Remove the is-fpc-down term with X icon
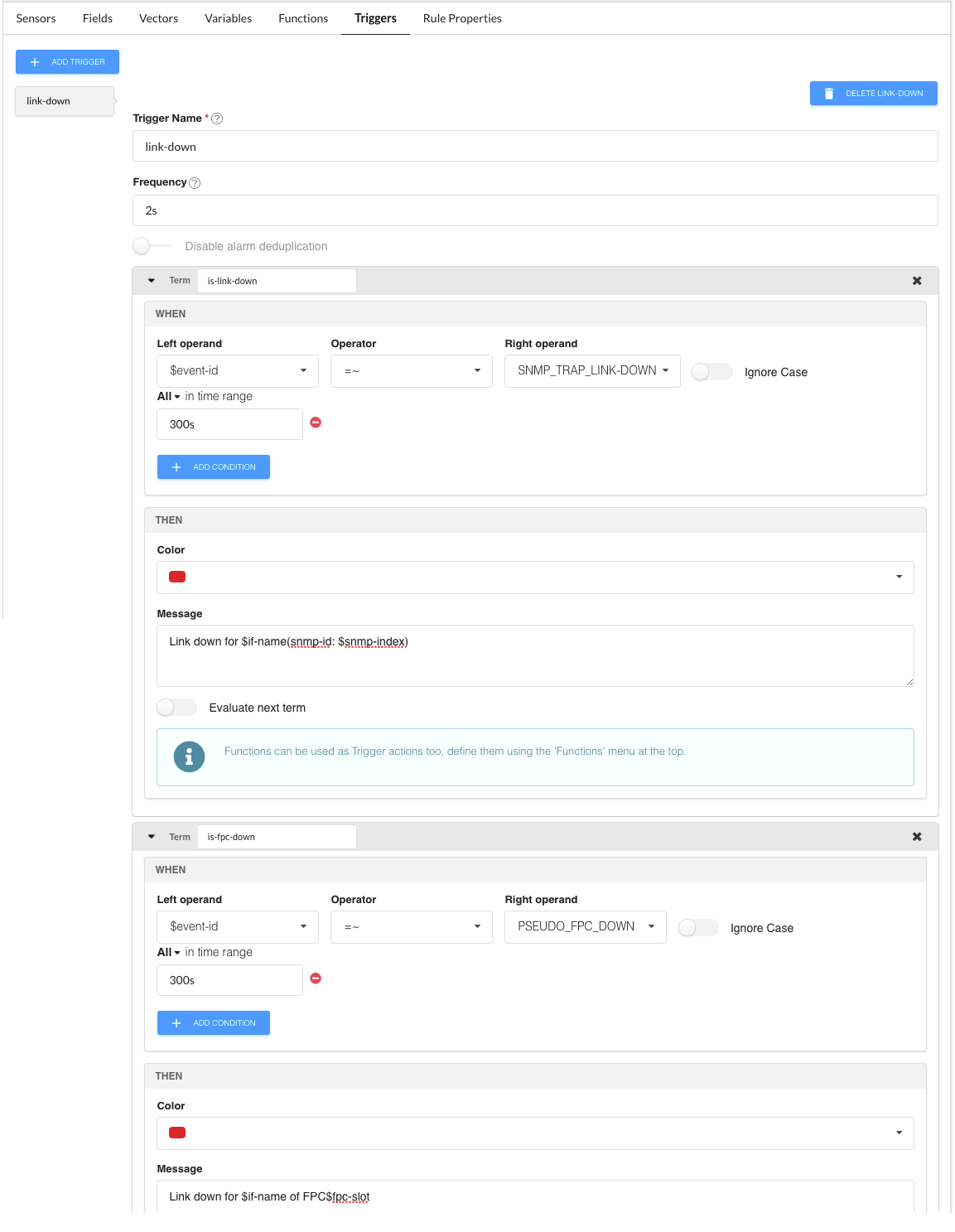The width and height of the screenshot is (955, 1232). click(917, 837)
